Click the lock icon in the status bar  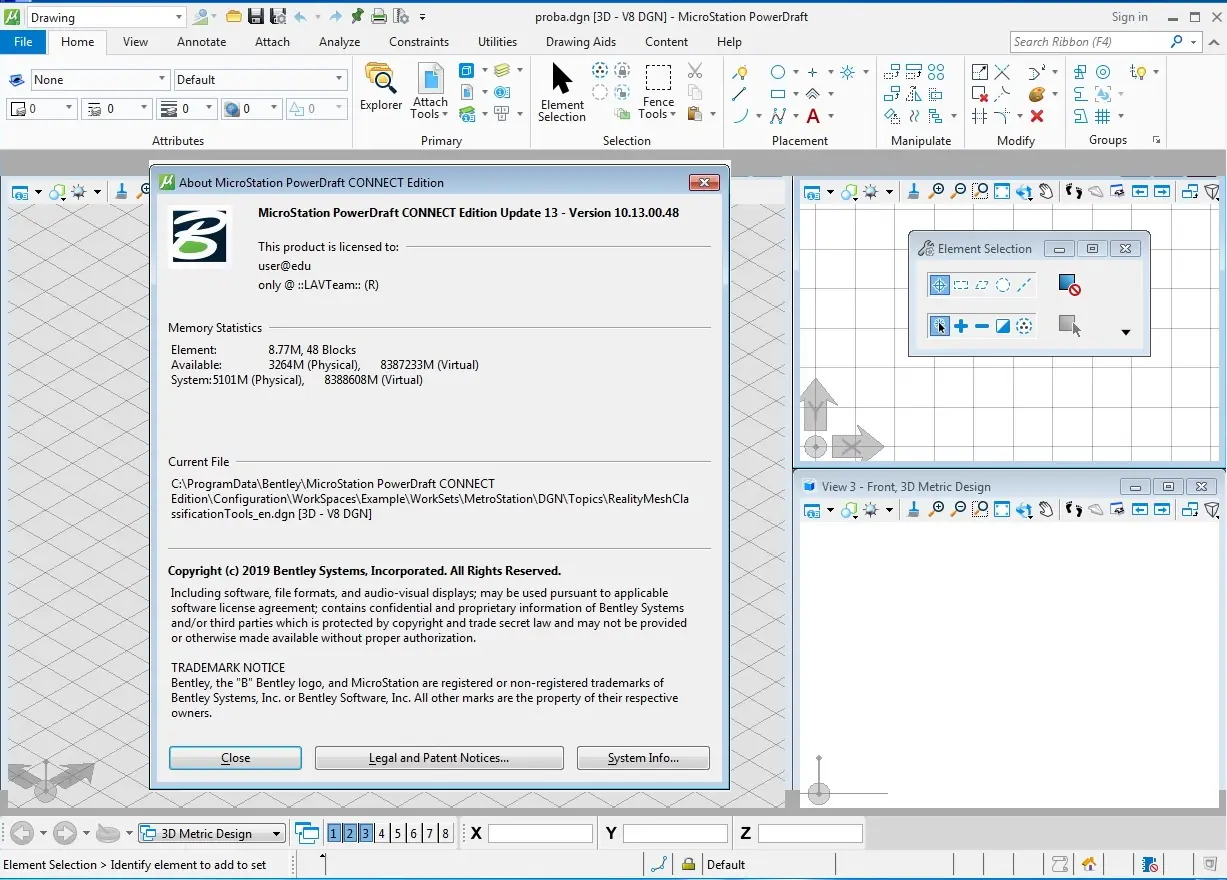pos(688,864)
